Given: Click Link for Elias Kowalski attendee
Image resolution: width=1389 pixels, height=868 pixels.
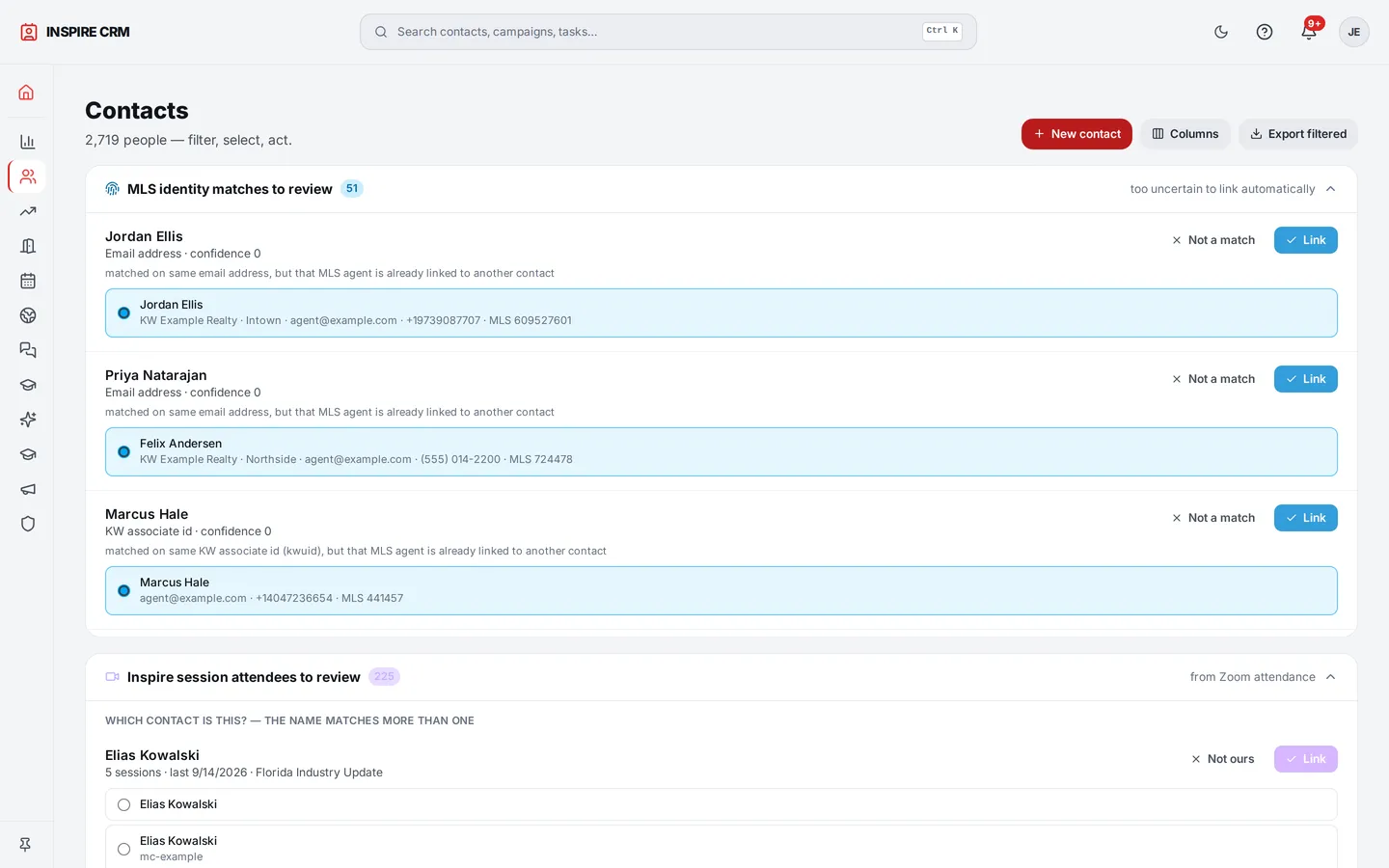Looking at the screenshot, I should pos(1306,759).
